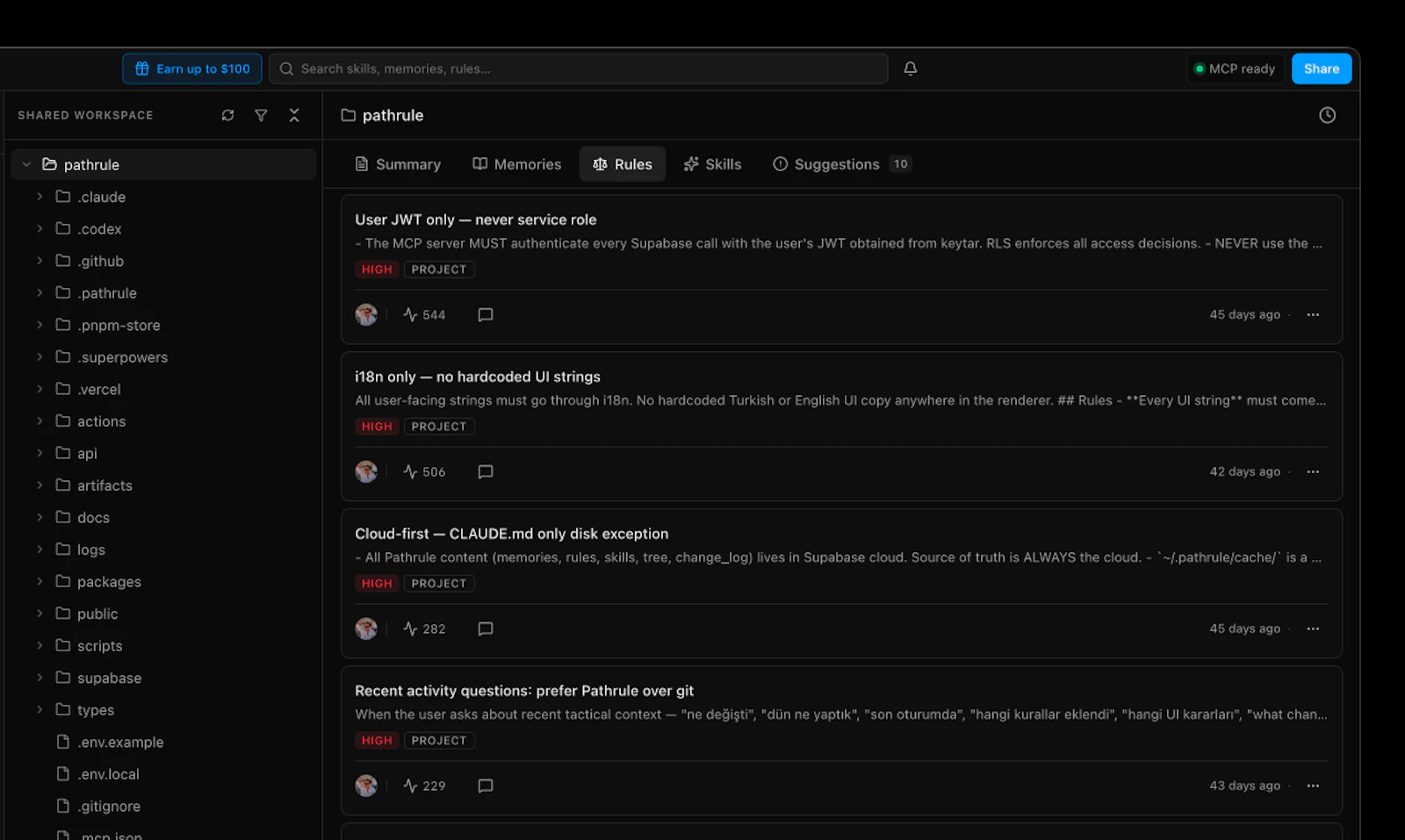The height and width of the screenshot is (840, 1405).
Task: Select the artifacts folder row
Action: coord(164,485)
